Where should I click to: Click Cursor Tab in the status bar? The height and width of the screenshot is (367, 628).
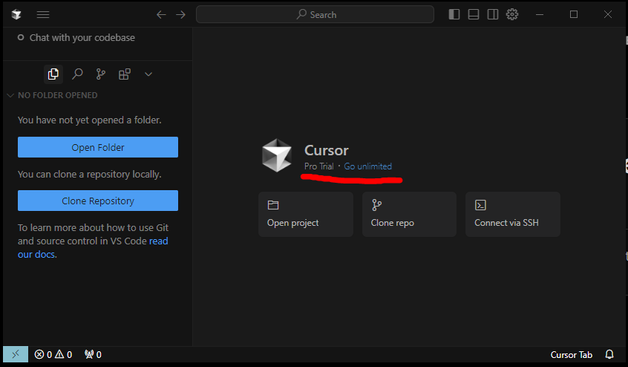click(x=571, y=355)
